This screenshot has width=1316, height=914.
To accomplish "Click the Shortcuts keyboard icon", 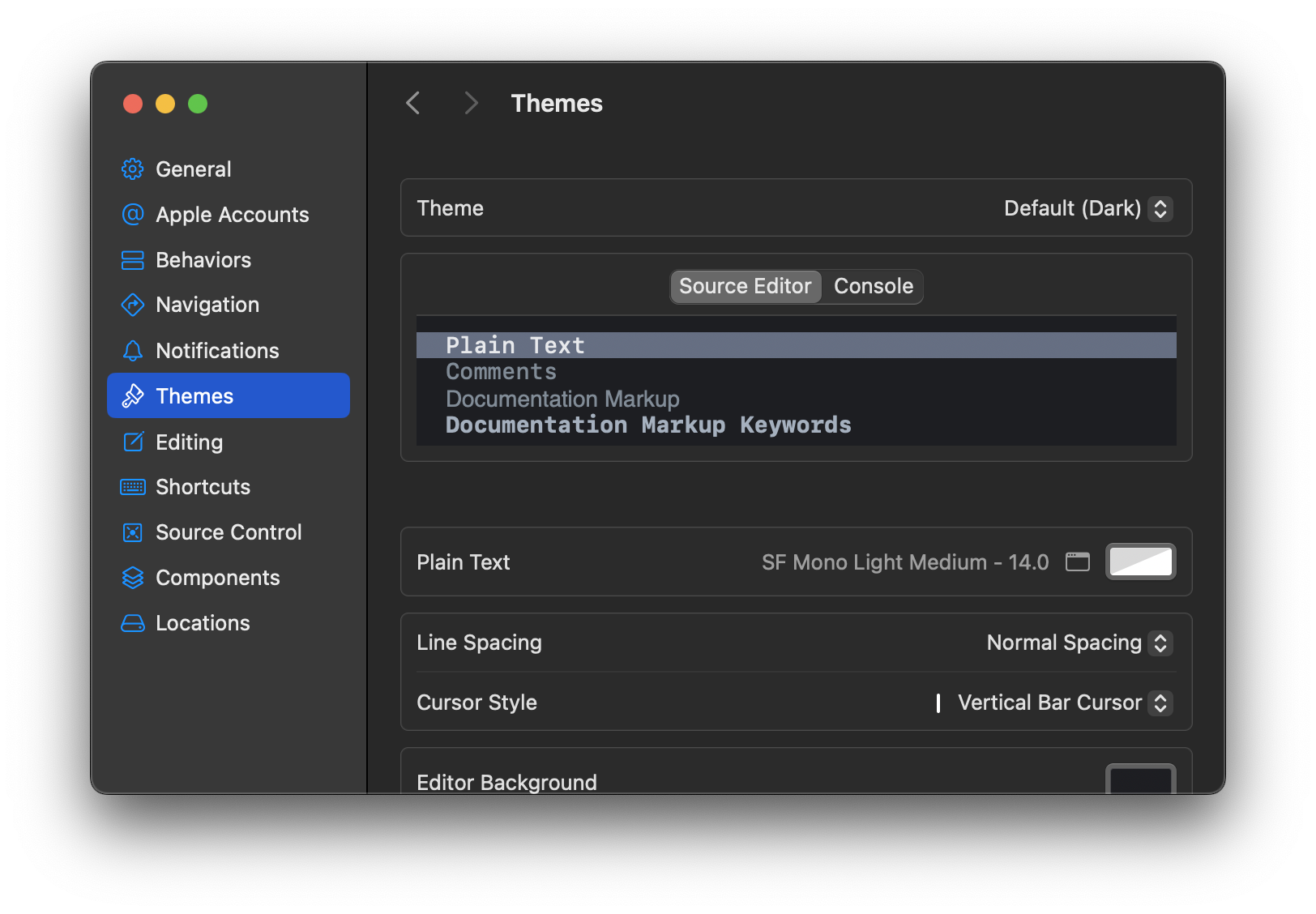I will (133, 487).
